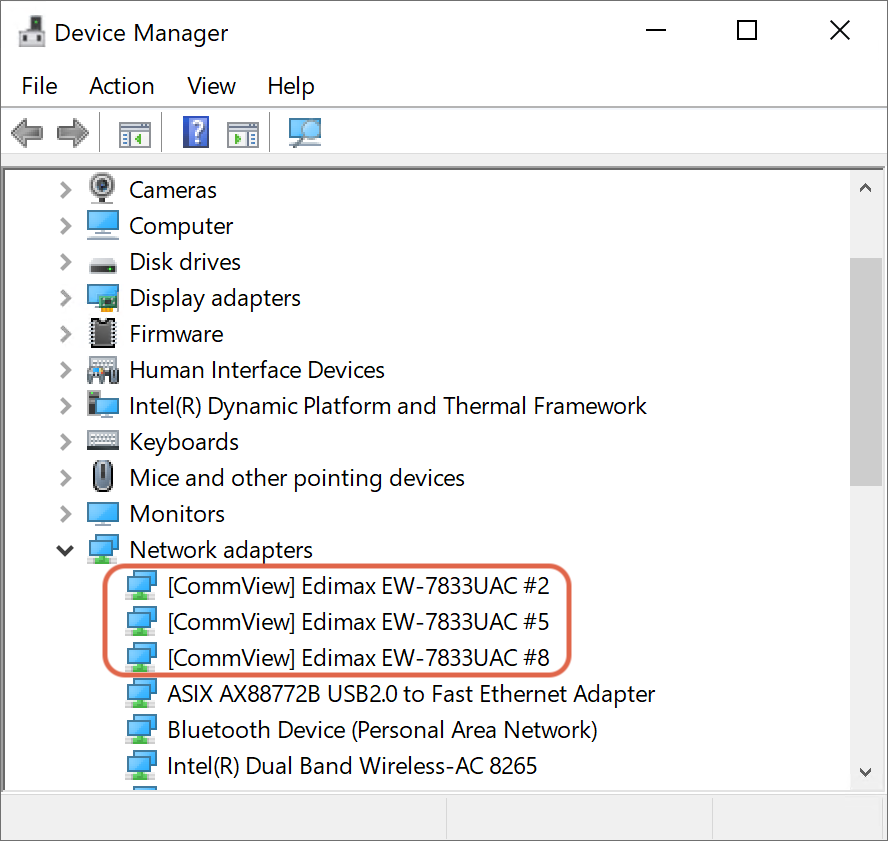Collapse the Network adapters category

pyautogui.click(x=66, y=550)
